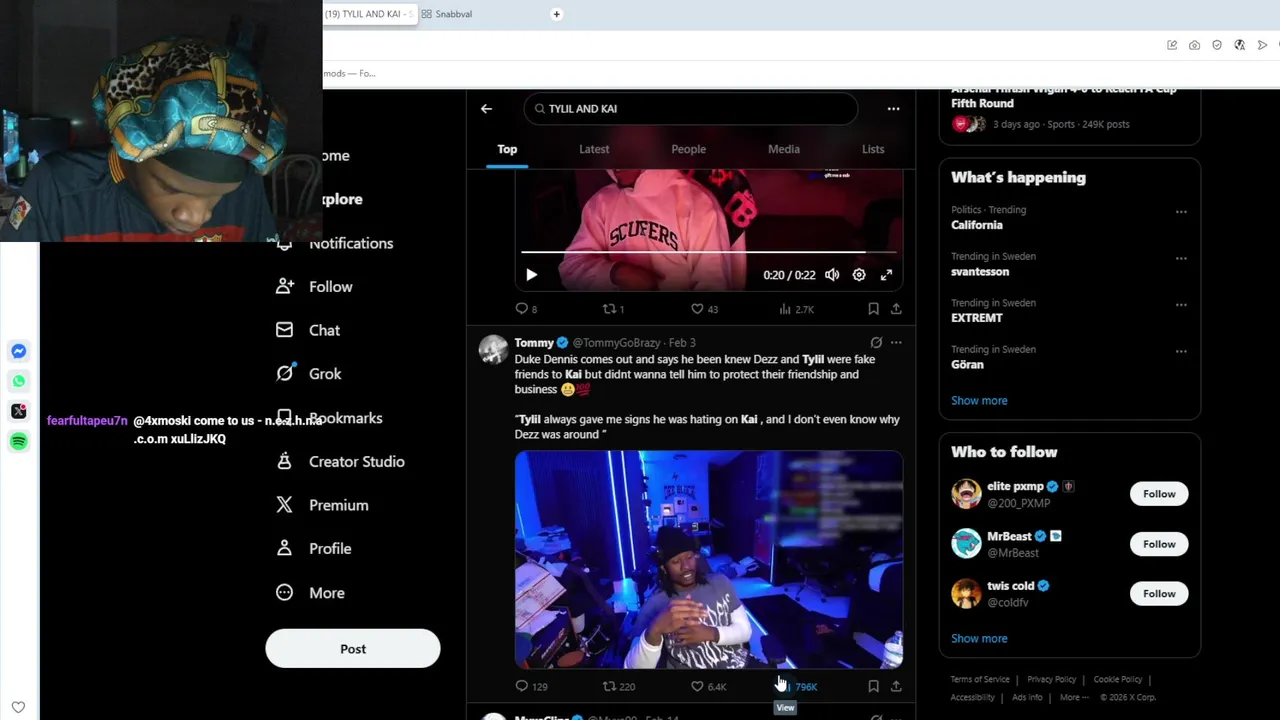
Task: Open MrBeast profile avatar
Action: pyautogui.click(x=966, y=543)
